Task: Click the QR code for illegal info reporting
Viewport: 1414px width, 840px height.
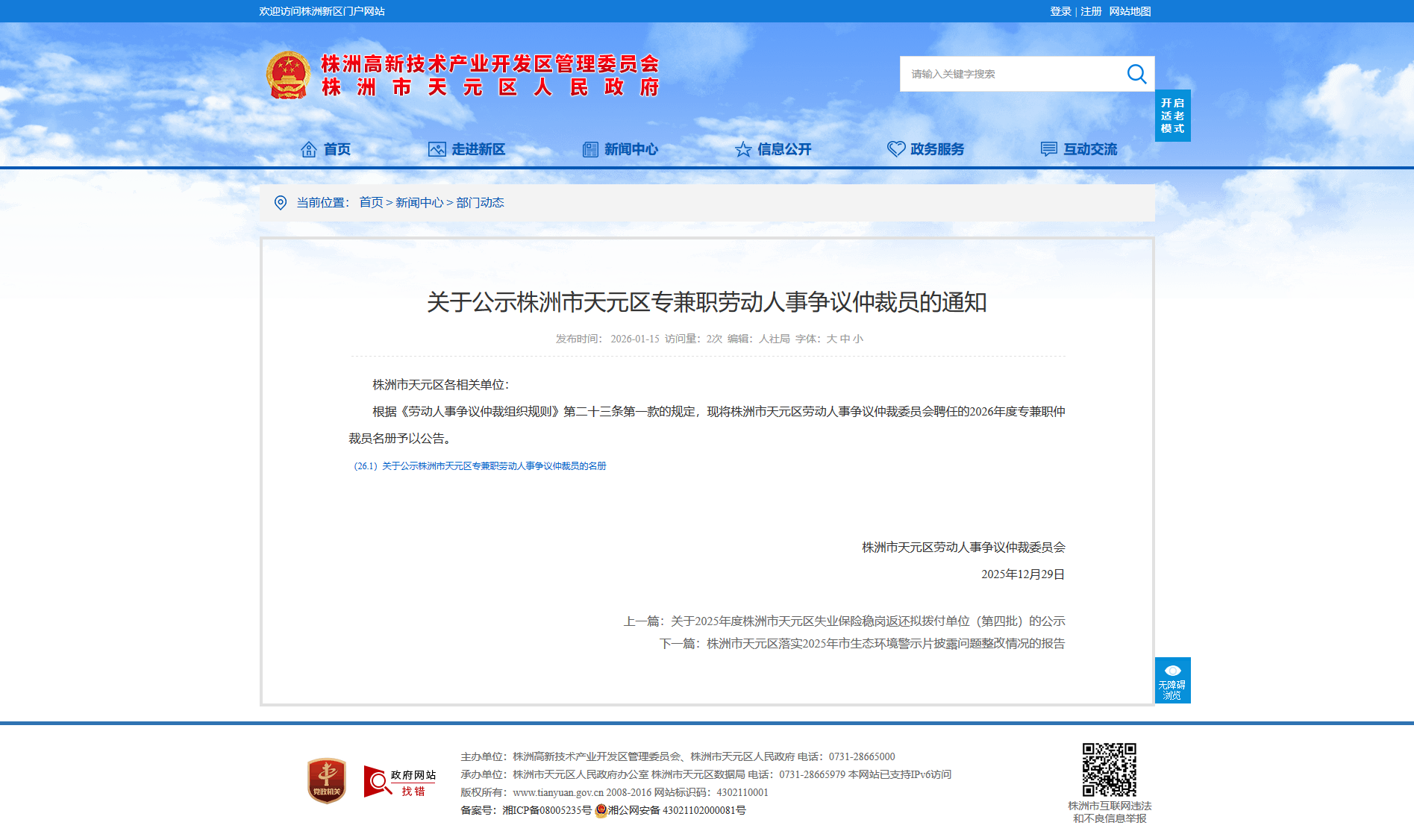Action: [x=1109, y=769]
